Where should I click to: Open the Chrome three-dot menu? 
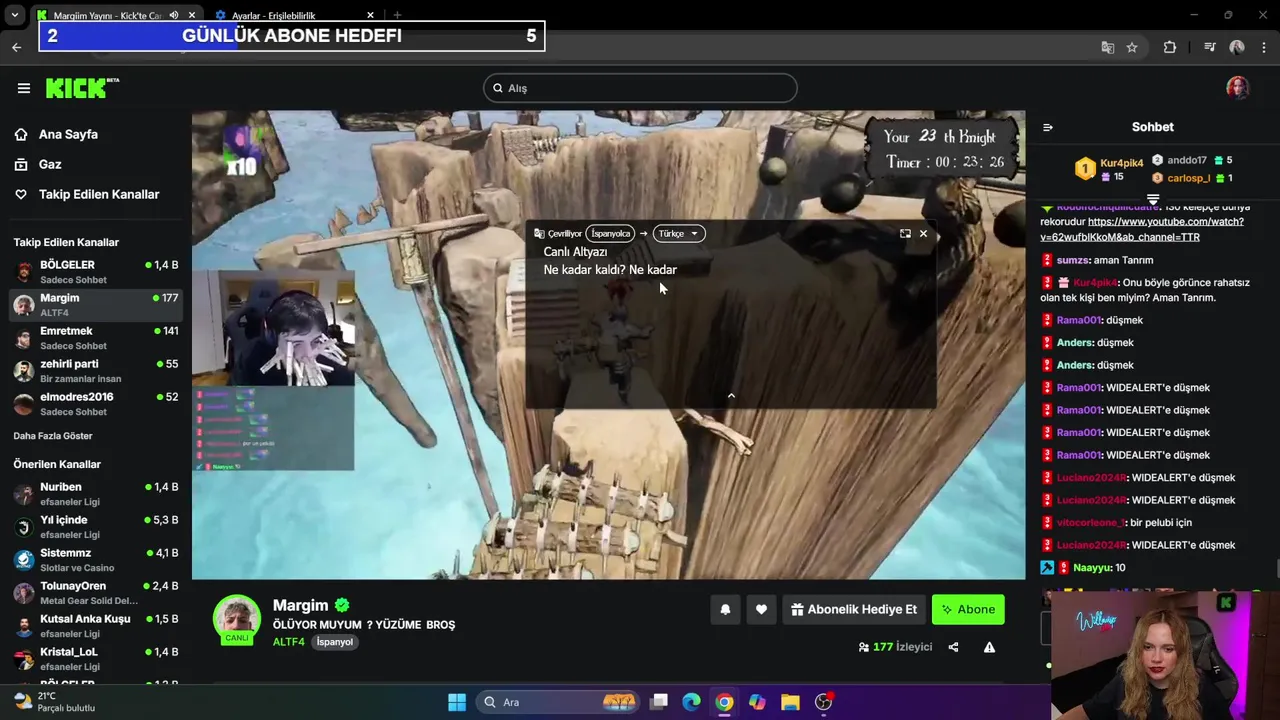[1264, 47]
